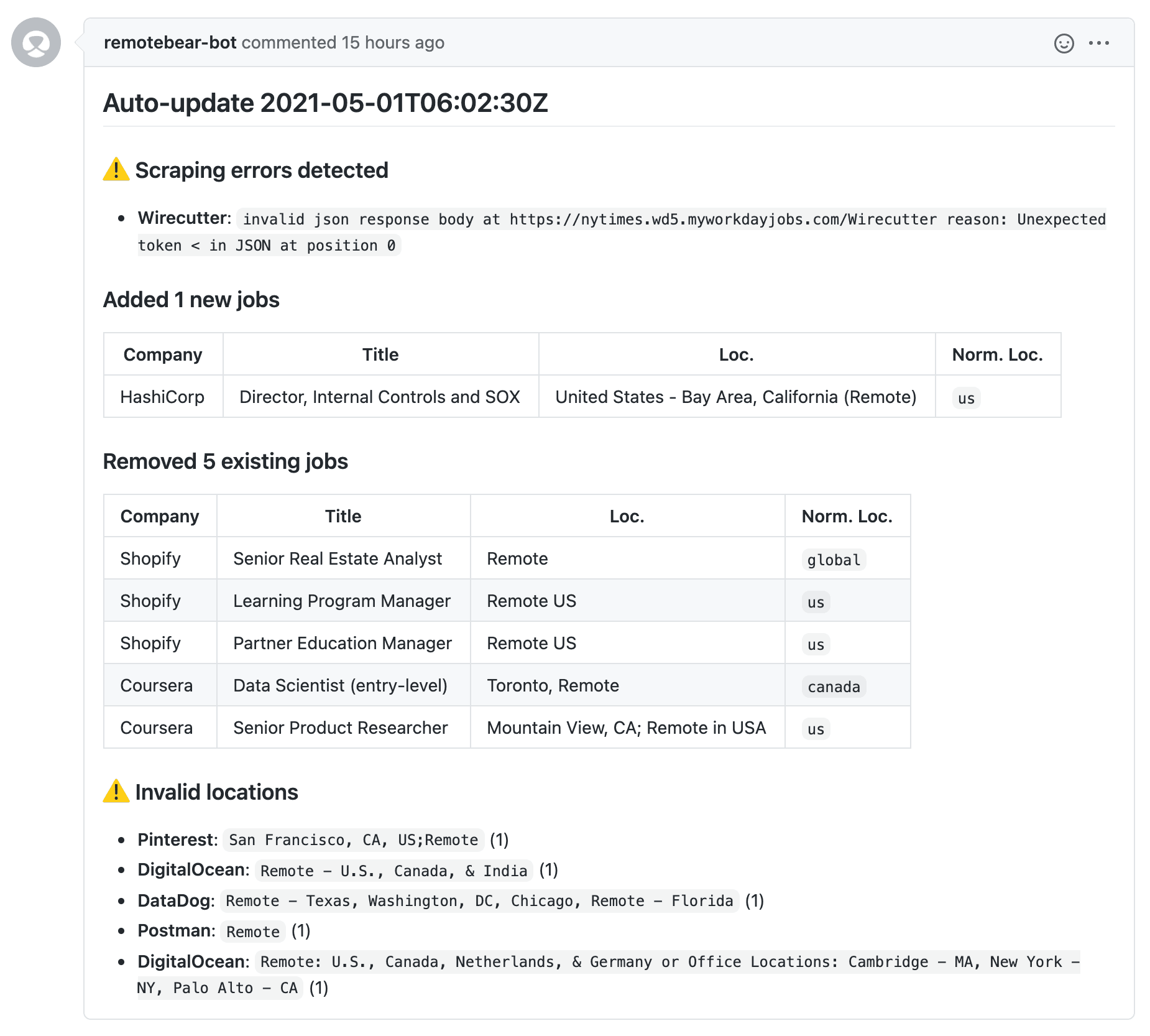Click the 'canada' normalized location tag

[x=834, y=687]
